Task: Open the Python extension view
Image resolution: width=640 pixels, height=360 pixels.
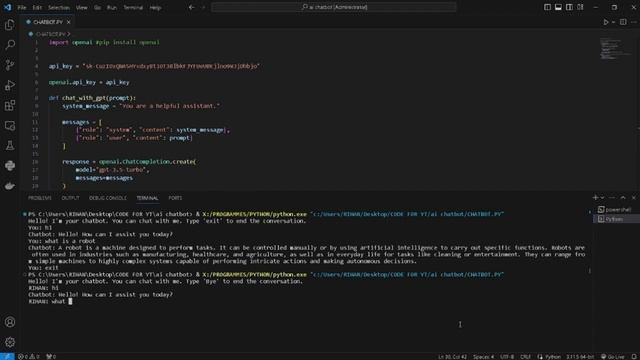Action: [x=10, y=165]
